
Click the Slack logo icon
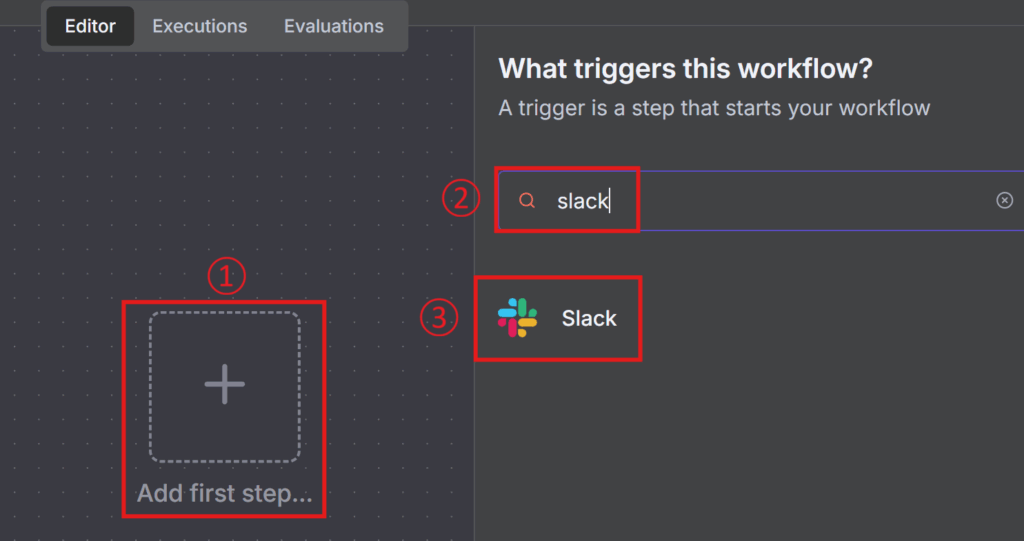coord(517,318)
